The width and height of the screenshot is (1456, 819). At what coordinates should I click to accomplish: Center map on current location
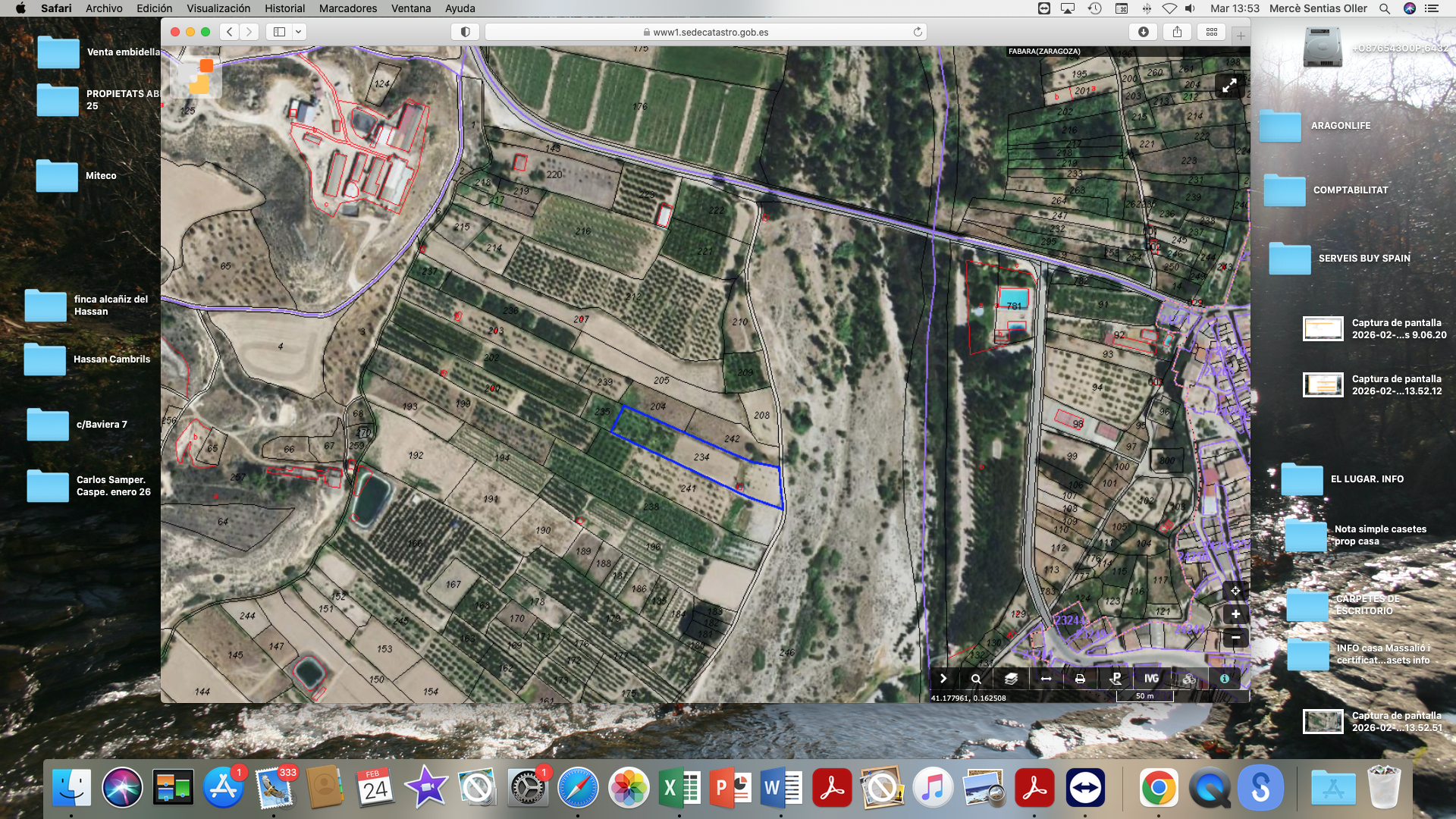pos(1235,591)
